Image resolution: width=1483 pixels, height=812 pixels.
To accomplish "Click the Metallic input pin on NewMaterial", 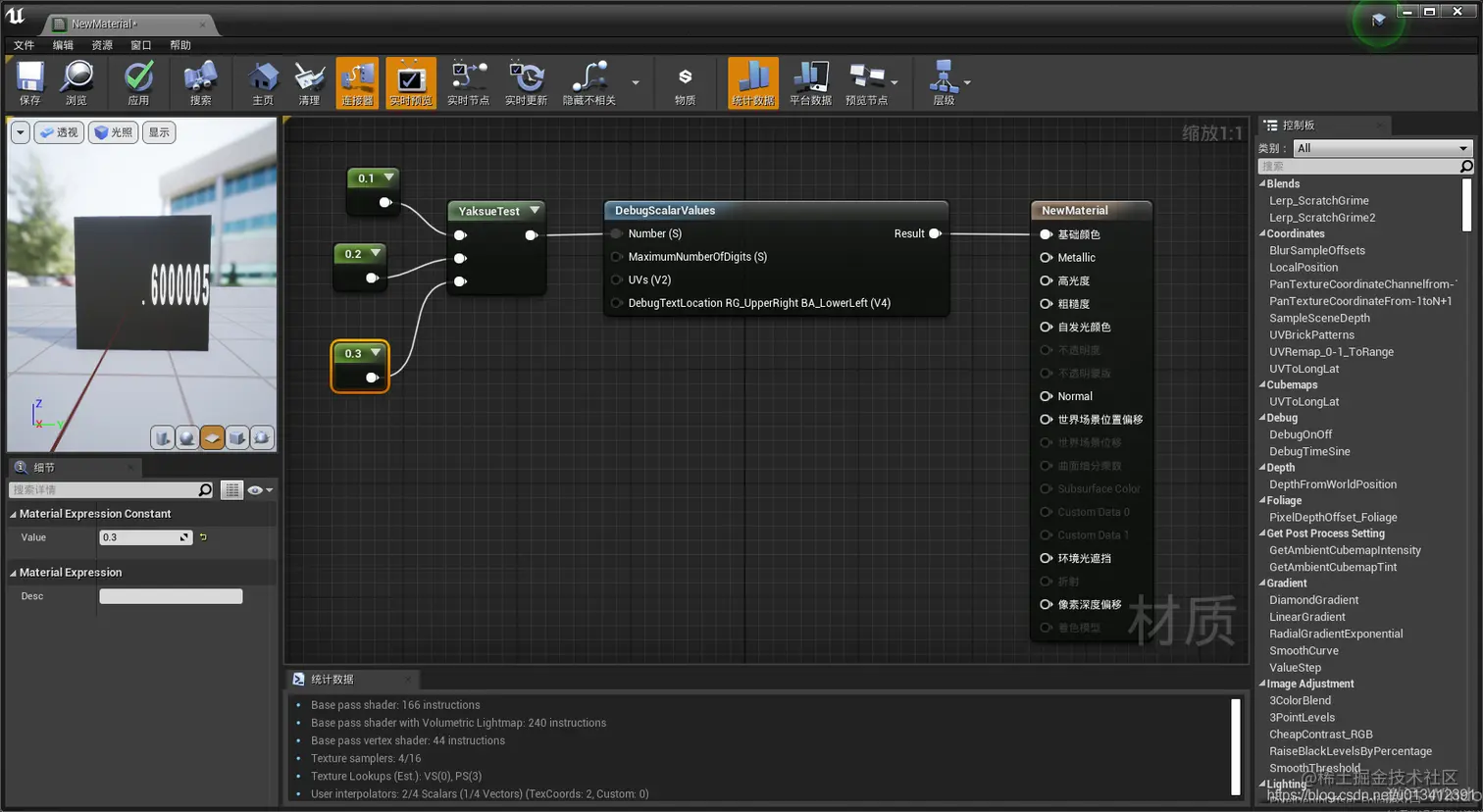I will click(x=1046, y=257).
